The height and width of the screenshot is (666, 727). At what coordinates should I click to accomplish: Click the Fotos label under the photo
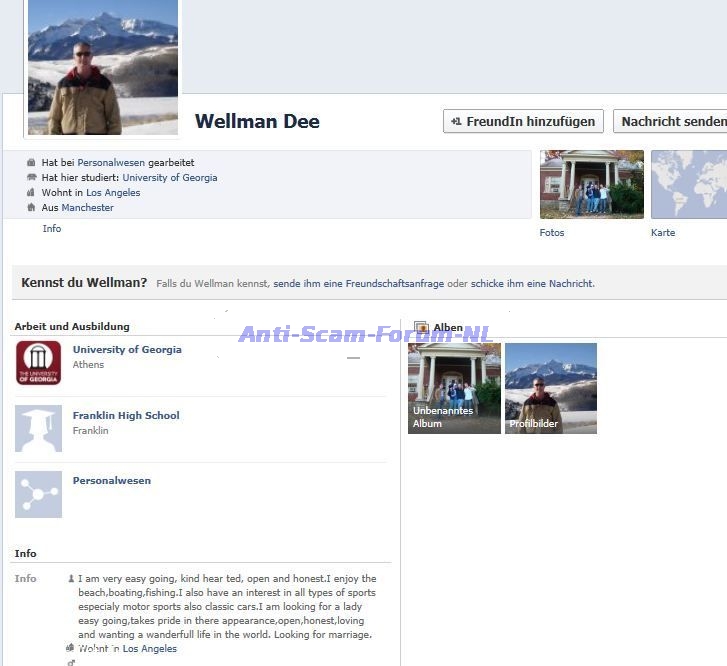tap(552, 232)
